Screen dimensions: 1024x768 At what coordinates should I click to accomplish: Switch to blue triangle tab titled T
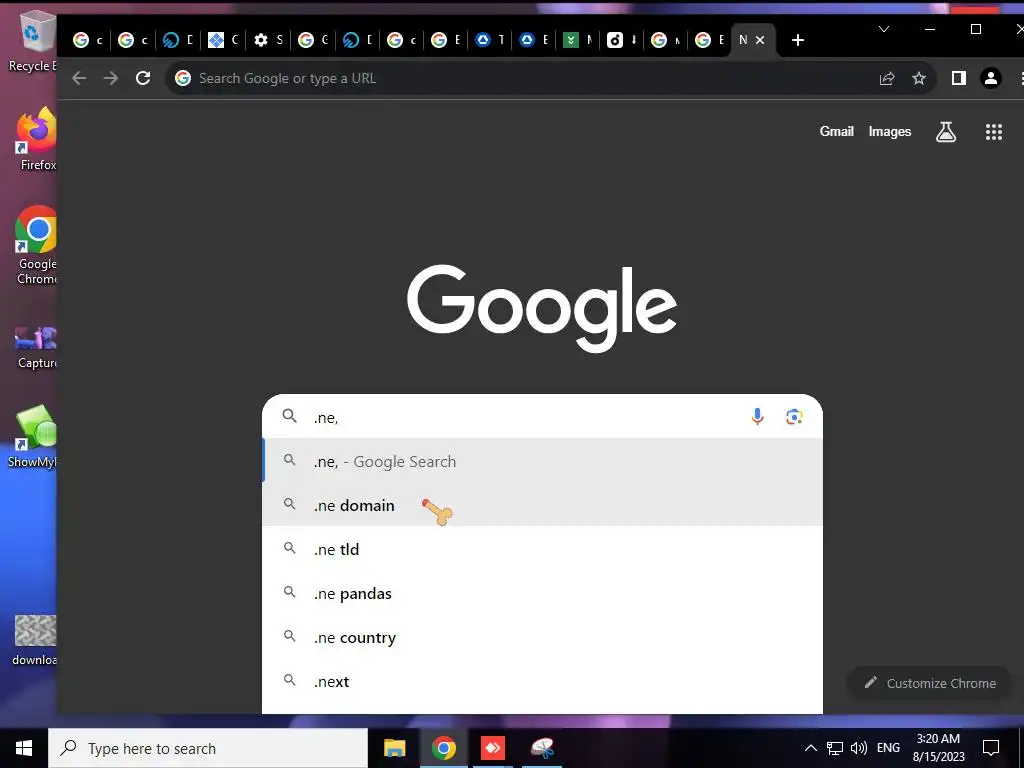tap(489, 40)
